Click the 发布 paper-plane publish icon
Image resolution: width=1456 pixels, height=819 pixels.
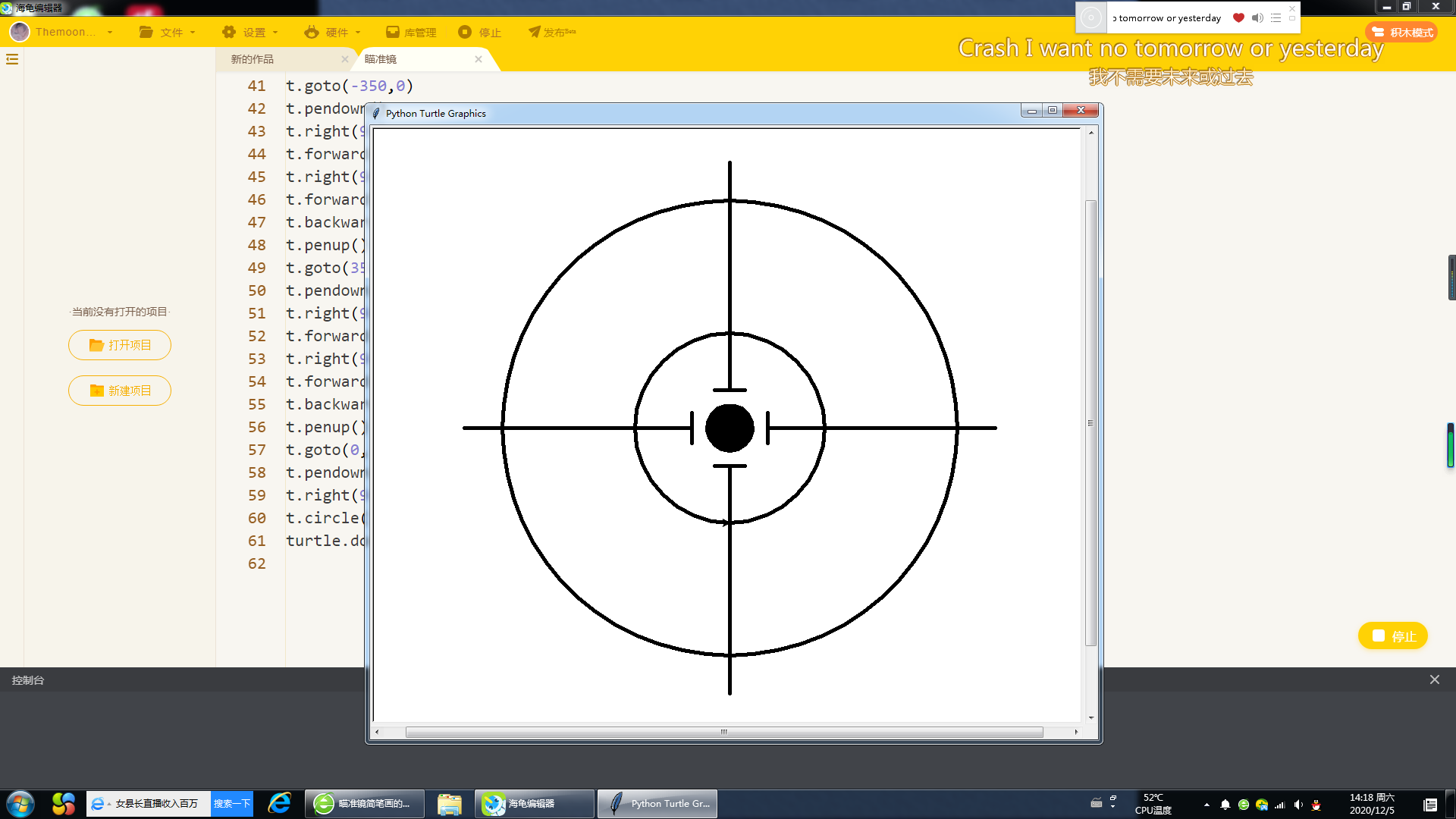[535, 32]
